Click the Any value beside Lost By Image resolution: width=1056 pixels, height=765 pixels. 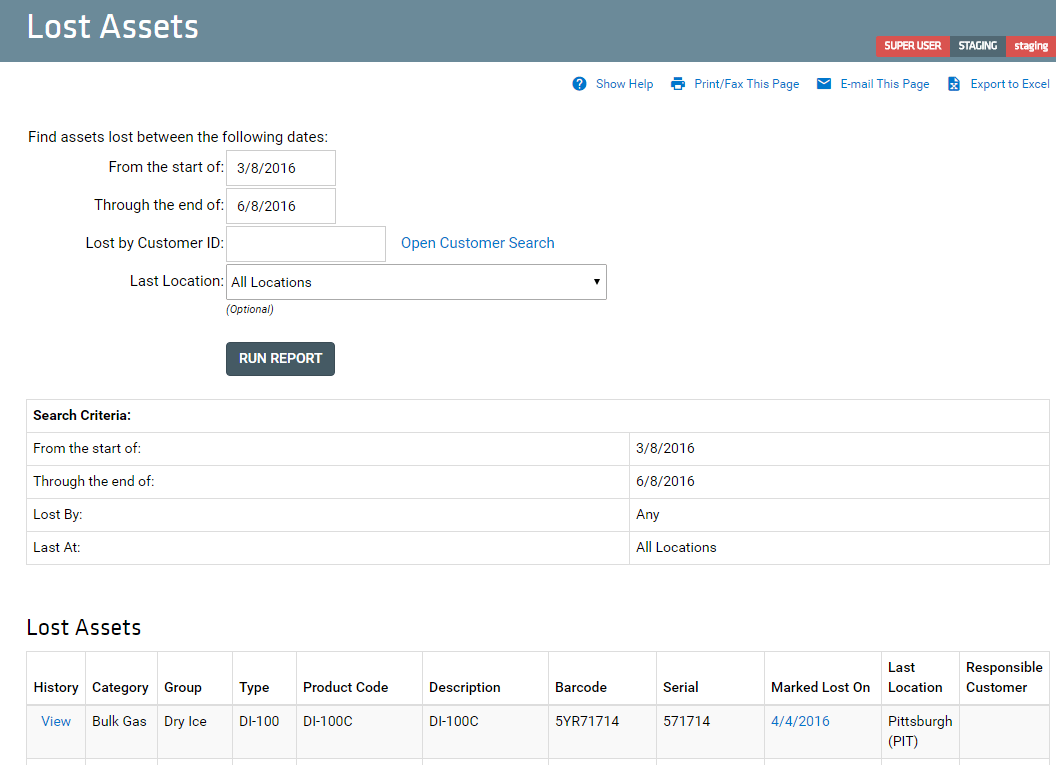point(648,514)
